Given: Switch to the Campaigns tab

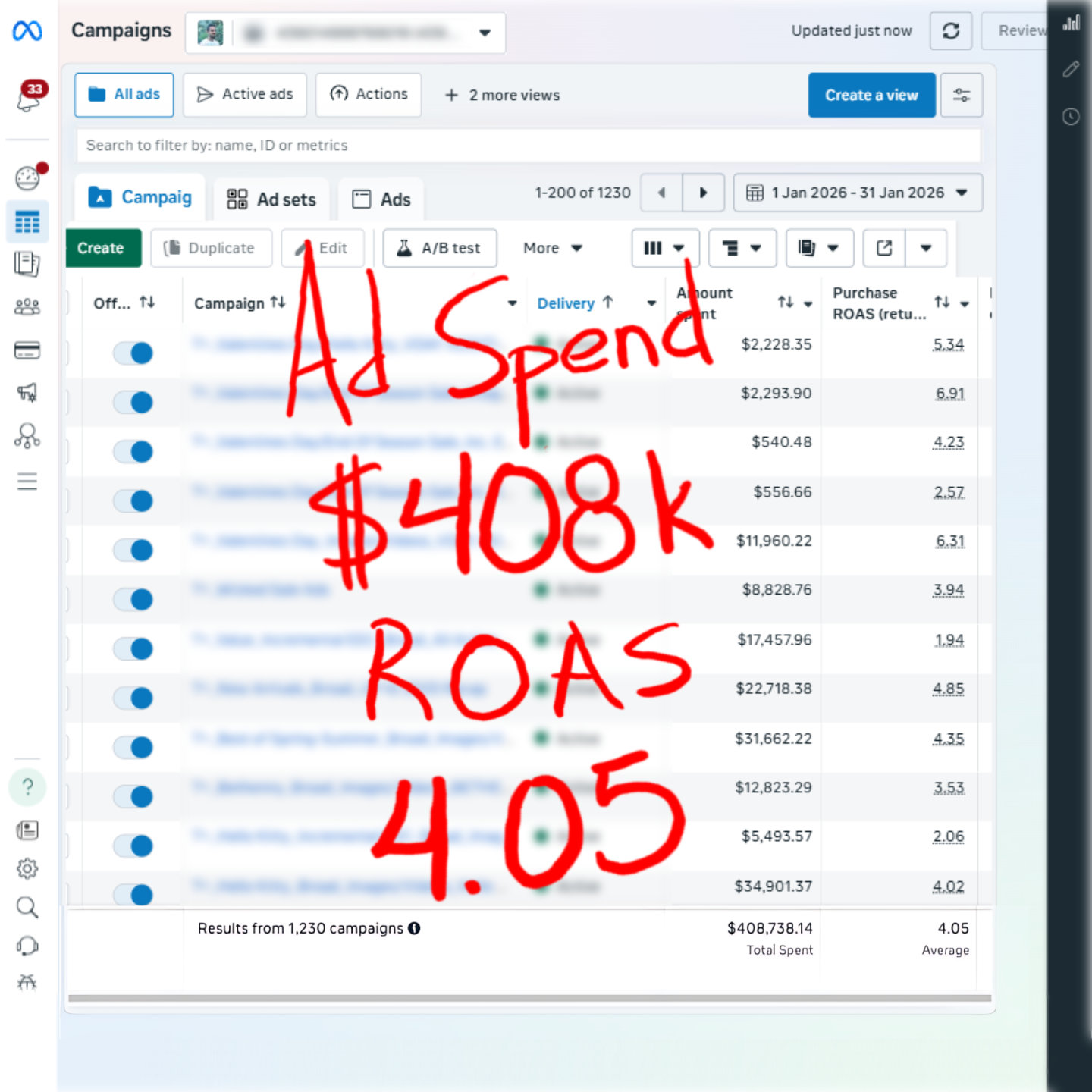Looking at the screenshot, I should click(140, 198).
